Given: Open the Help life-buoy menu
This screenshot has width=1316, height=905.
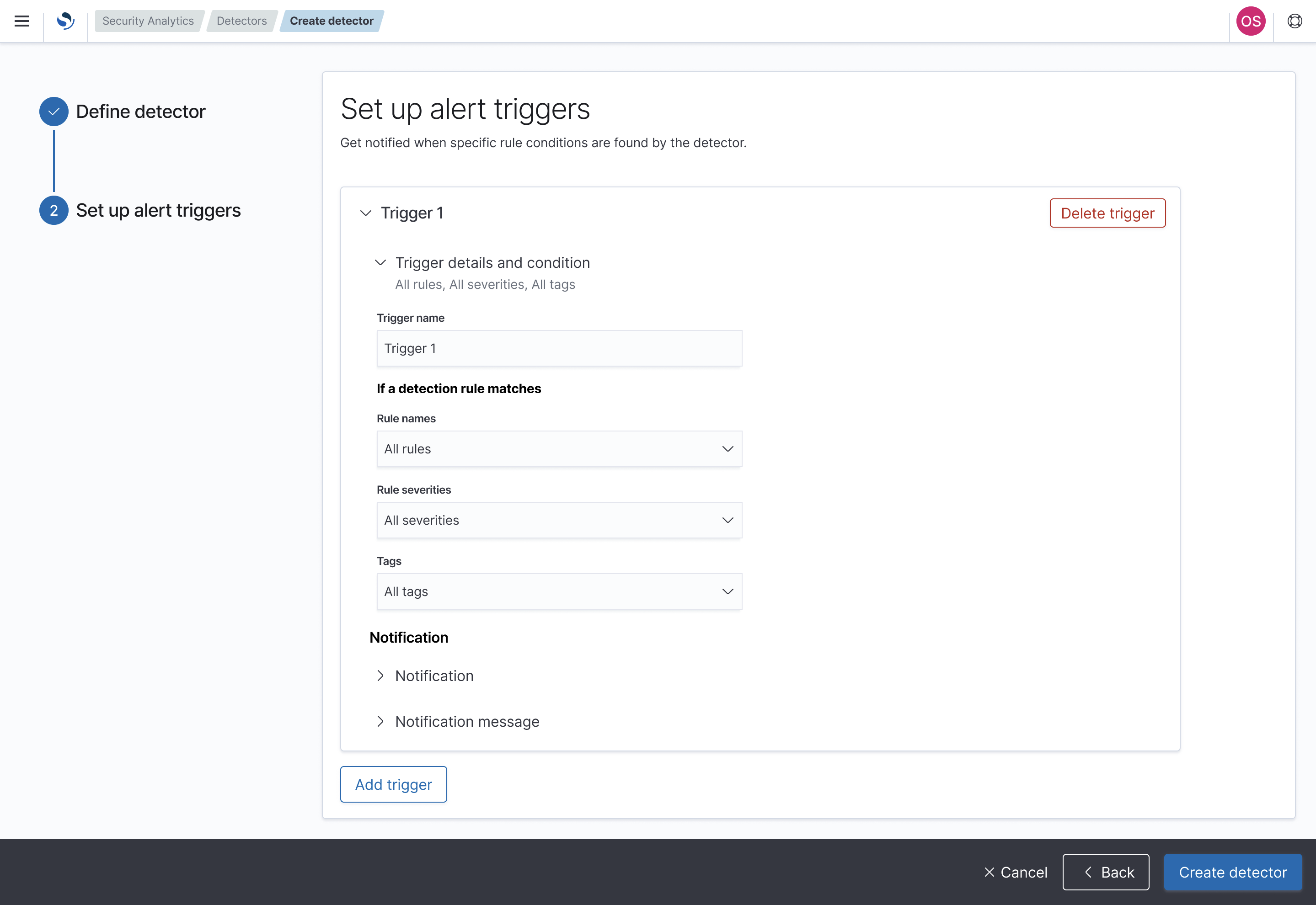Looking at the screenshot, I should pos(1295,21).
